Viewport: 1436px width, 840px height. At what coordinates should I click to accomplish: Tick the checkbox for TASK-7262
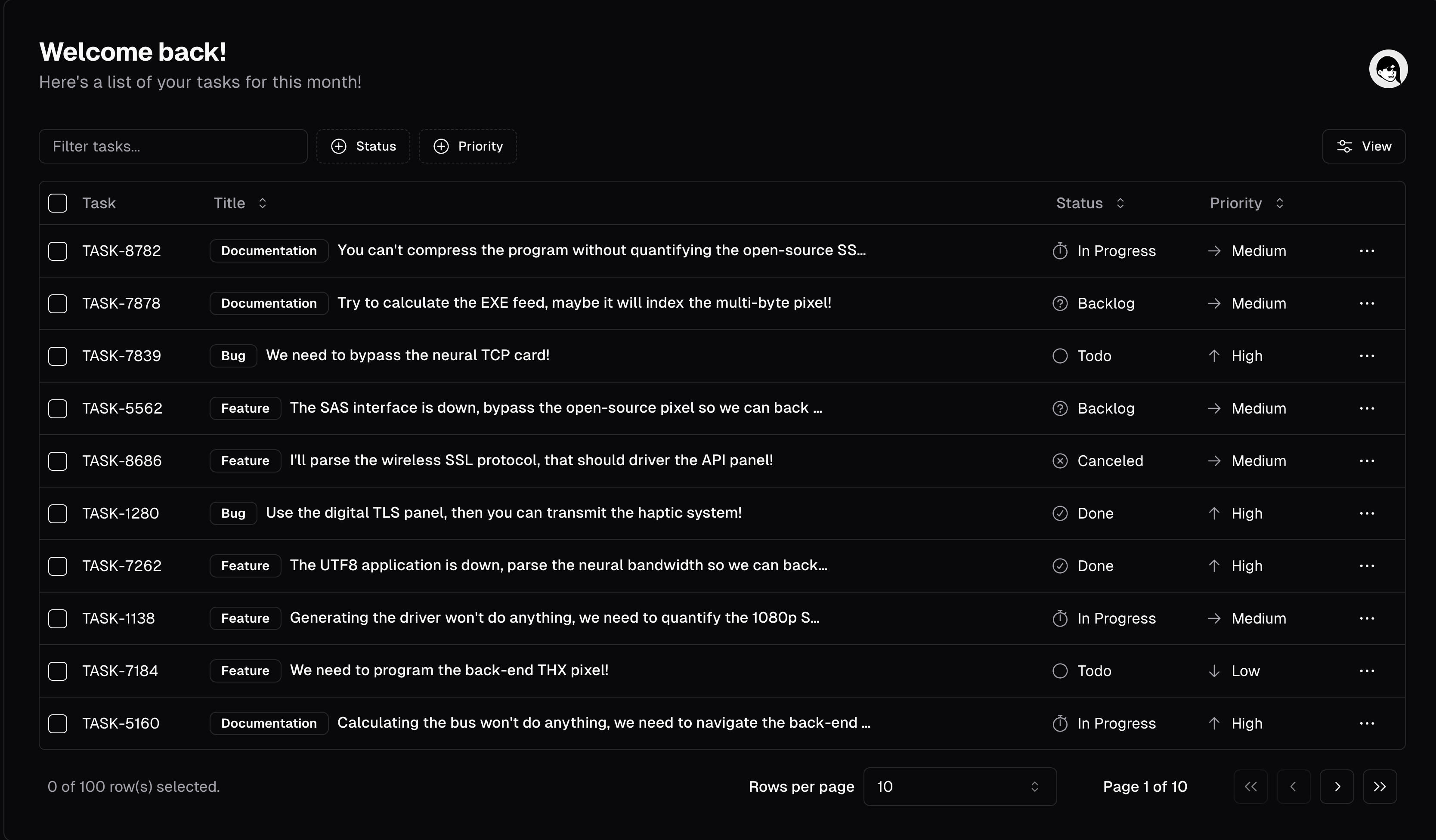pos(58,566)
